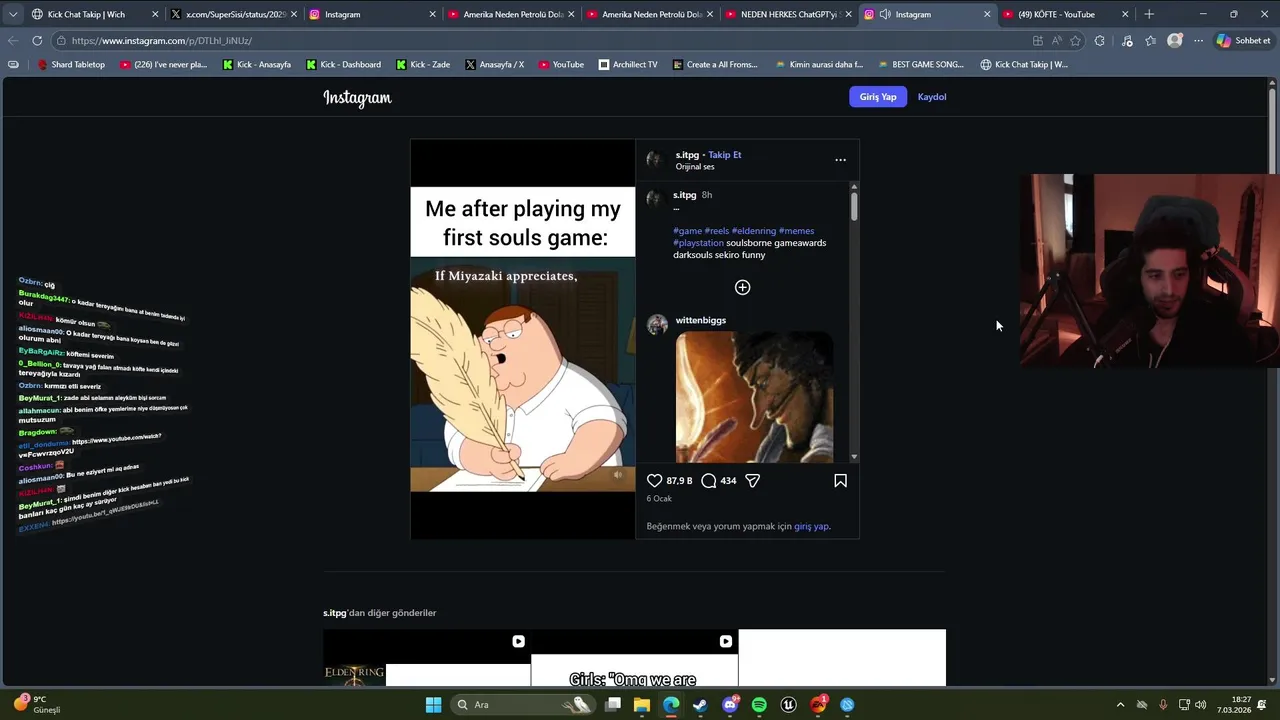
Task: Click the 87,9 B likes count
Action: click(x=679, y=481)
